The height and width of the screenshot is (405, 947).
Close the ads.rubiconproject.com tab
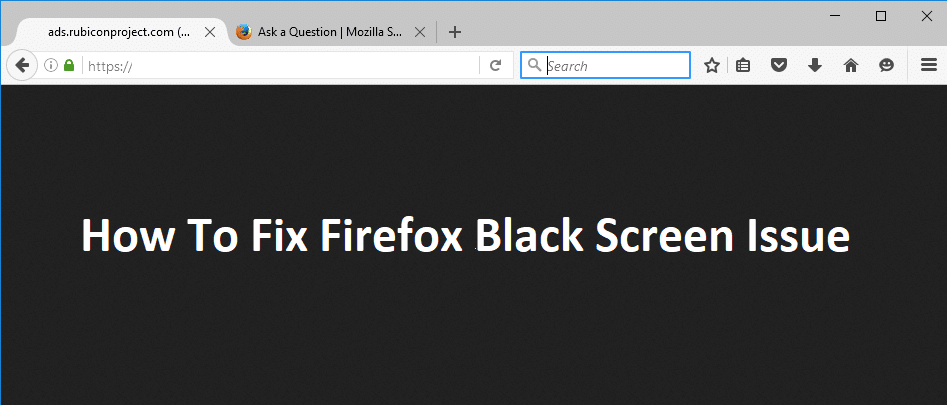point(210,32)
